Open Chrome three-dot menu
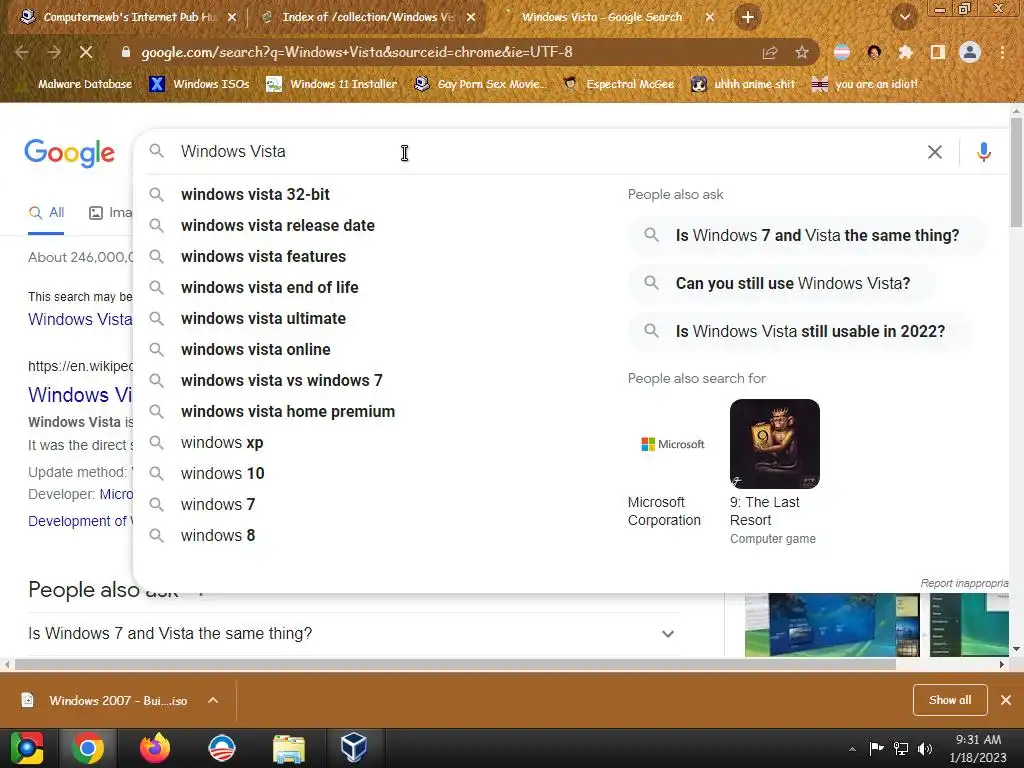 [x=1002, y=52]
